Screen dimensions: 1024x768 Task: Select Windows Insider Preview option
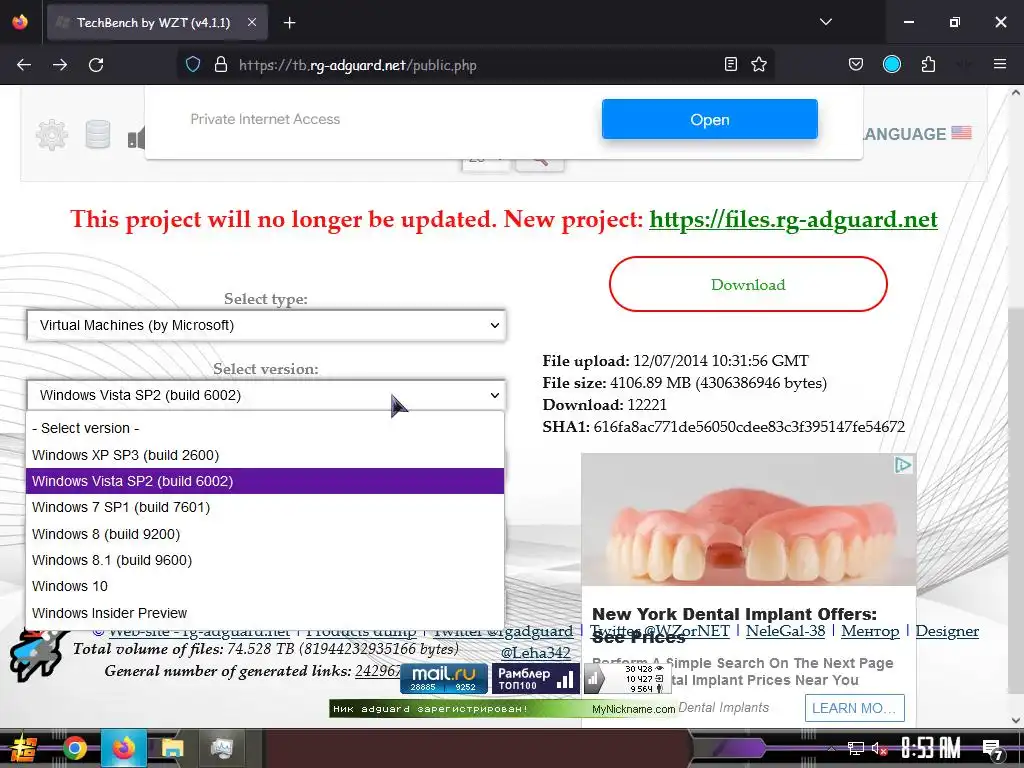point(265,613)
